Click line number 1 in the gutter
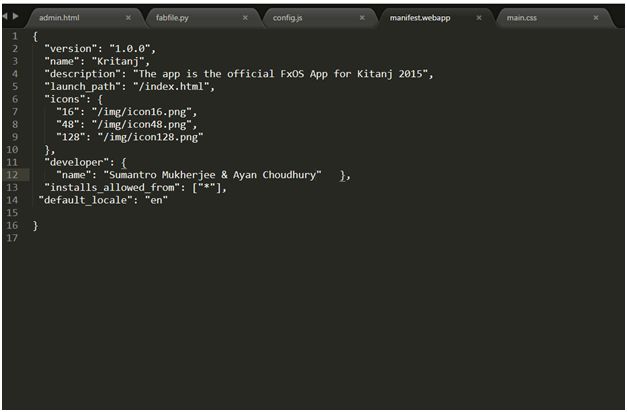Screen dimensions: 627x412 [x=15, y=36]
